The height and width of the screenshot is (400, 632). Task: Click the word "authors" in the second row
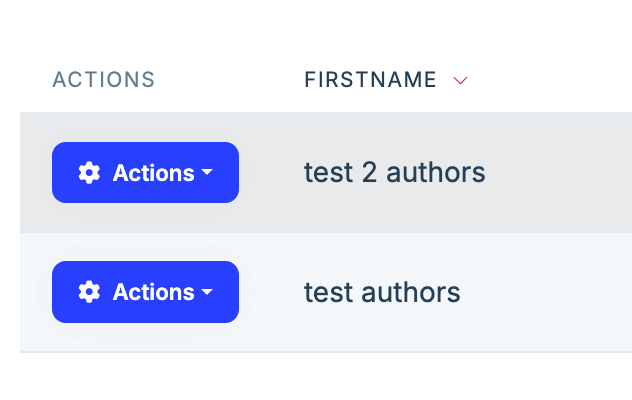point(411,292)
